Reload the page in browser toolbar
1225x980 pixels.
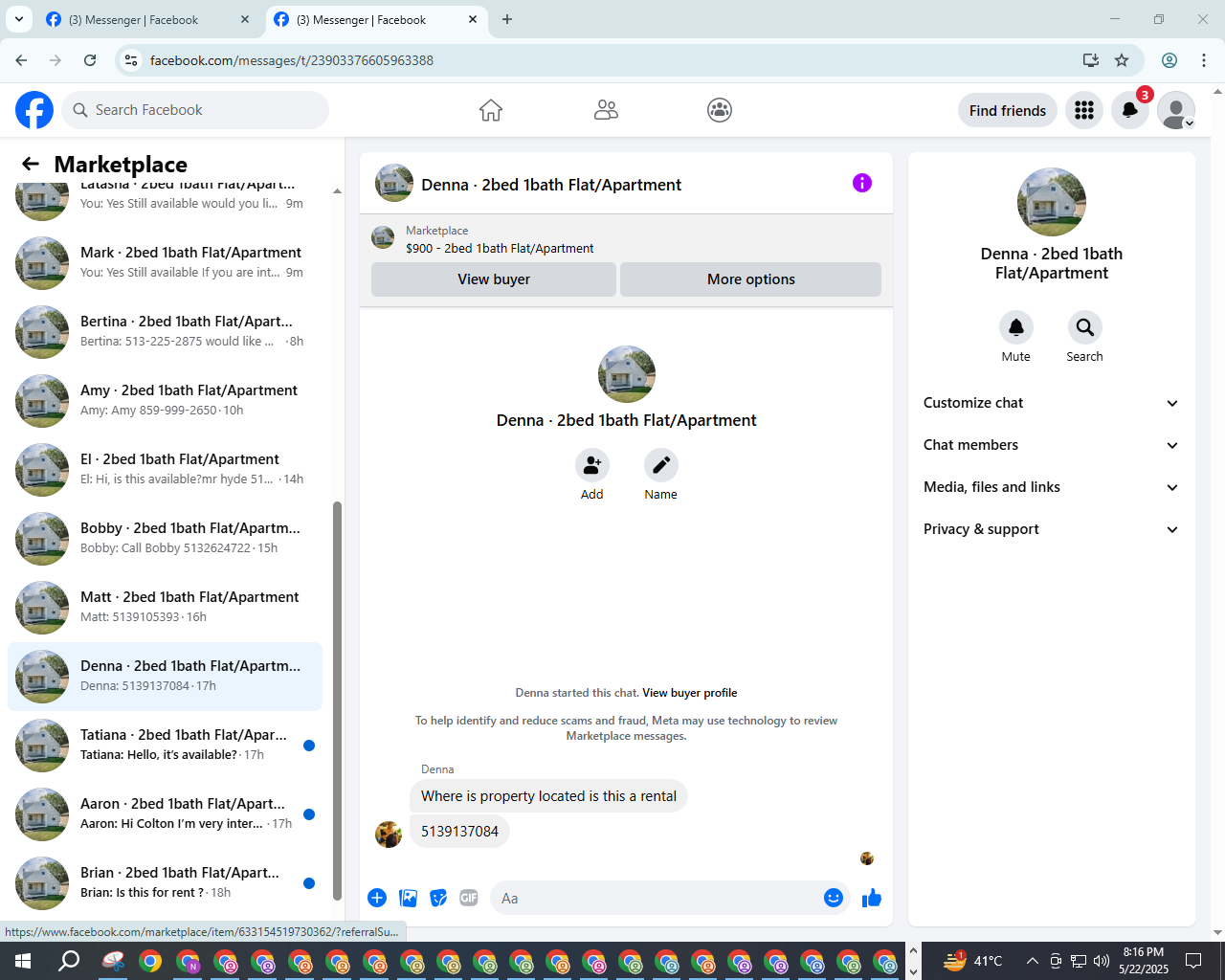pyautogui.click(x=90, y=60)
